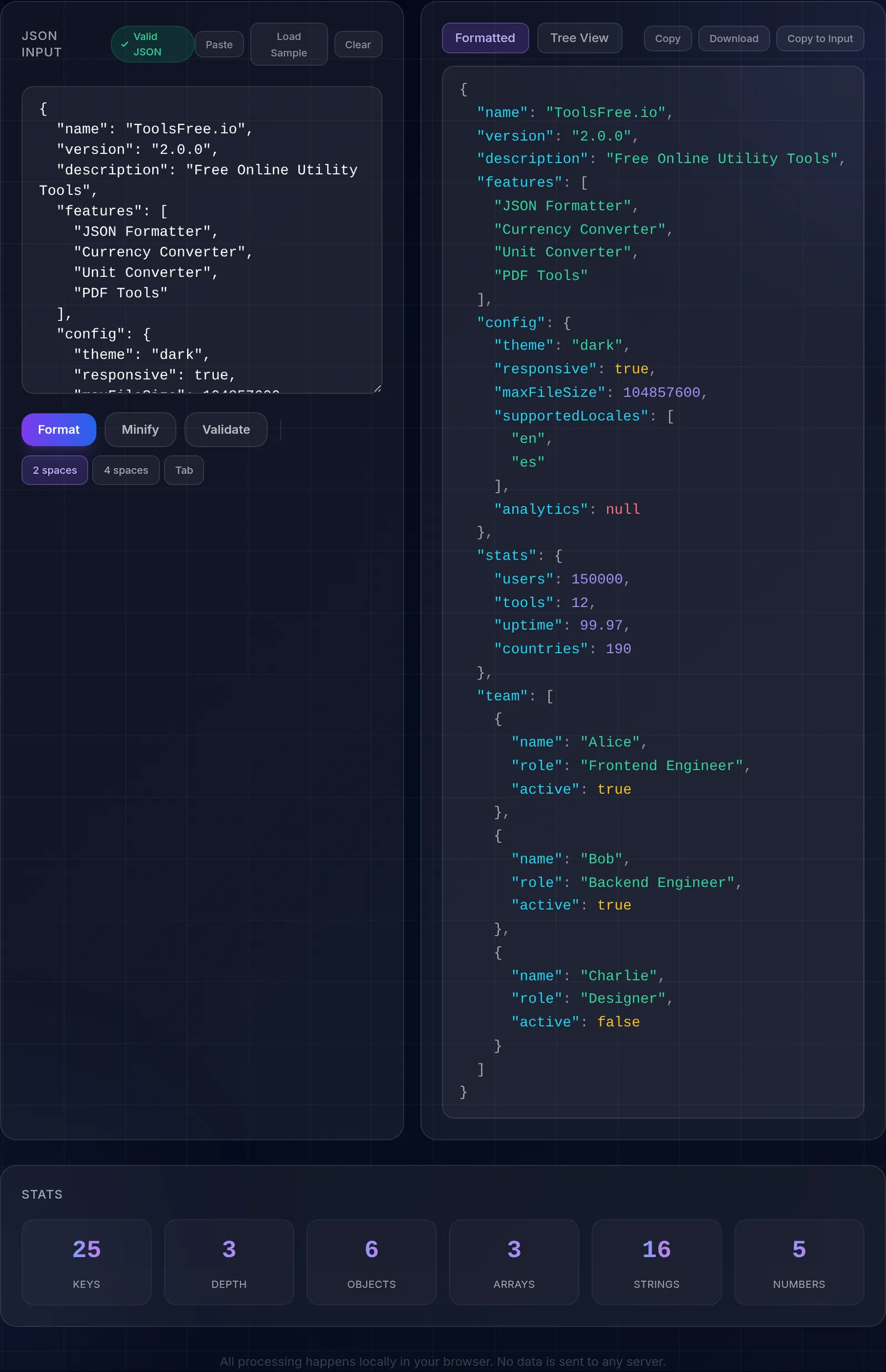Screen dimensions: 886x1372
Task: Click "features" key in output
Action: click(x=519, y=182)
